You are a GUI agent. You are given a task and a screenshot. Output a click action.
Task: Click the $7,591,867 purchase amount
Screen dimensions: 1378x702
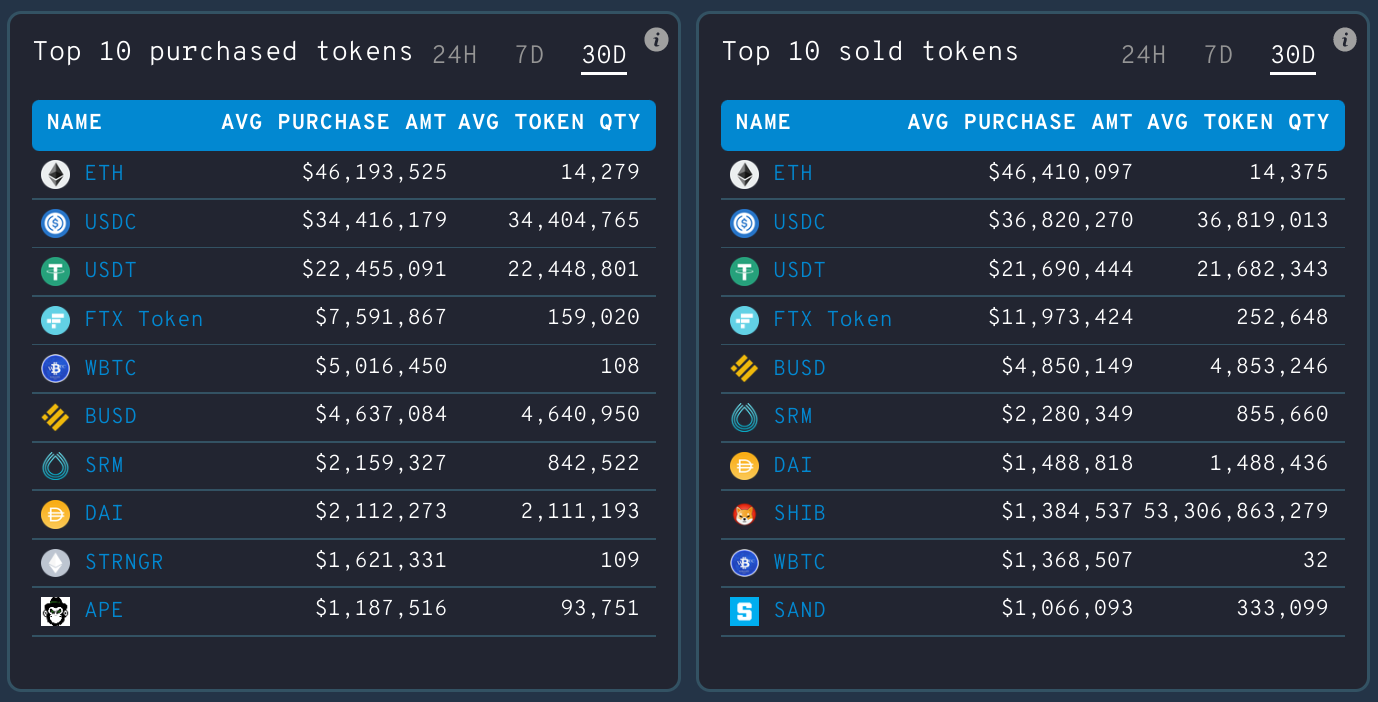381,320
